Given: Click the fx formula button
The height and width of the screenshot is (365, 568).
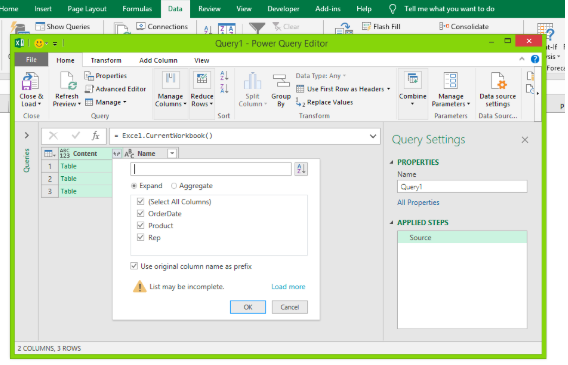Looking at the screenshot, I should tap(95, 136).
